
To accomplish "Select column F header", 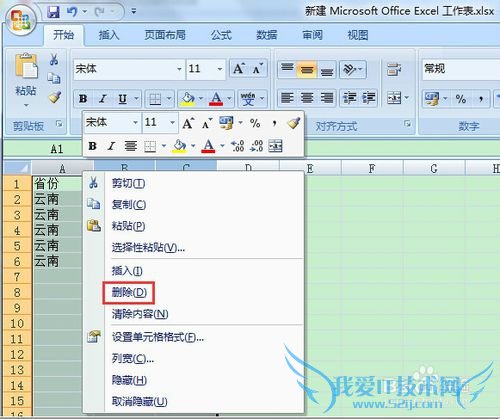I will (372, 169).
